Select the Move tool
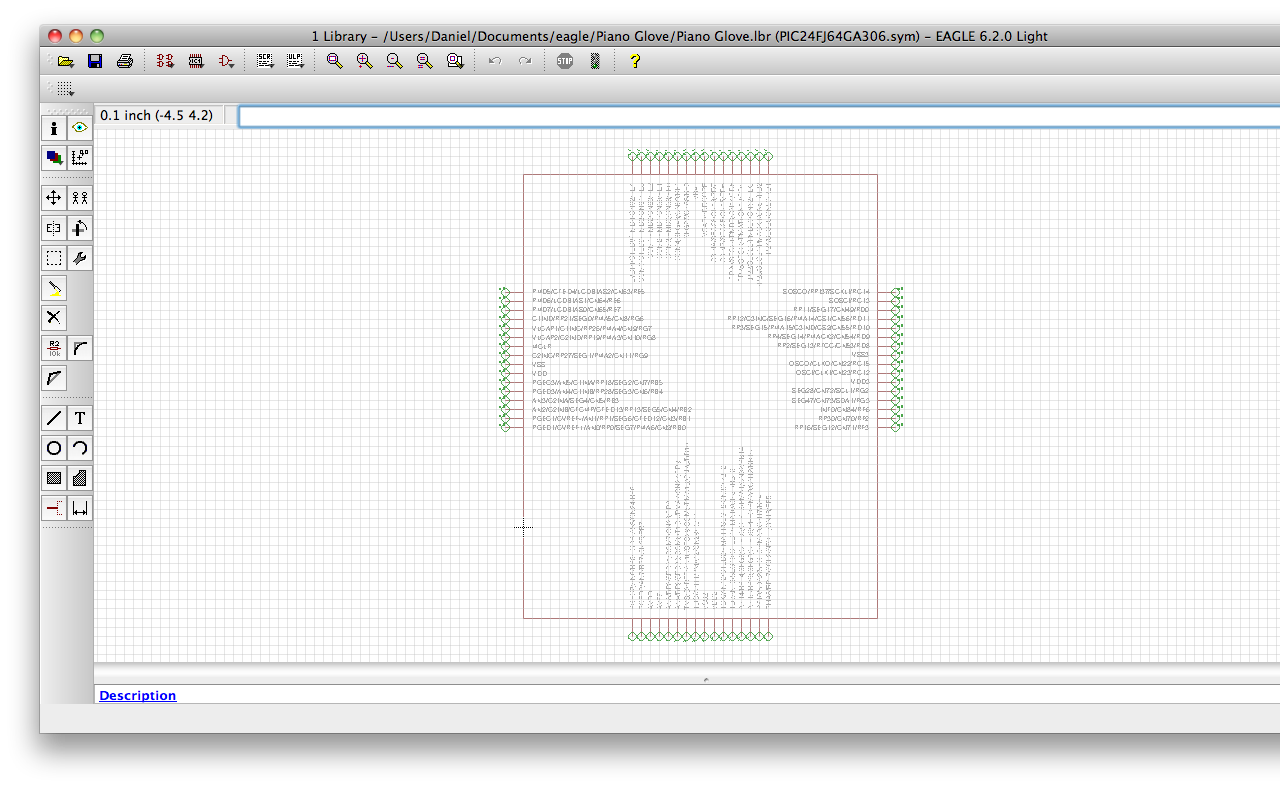 point(54,198)
